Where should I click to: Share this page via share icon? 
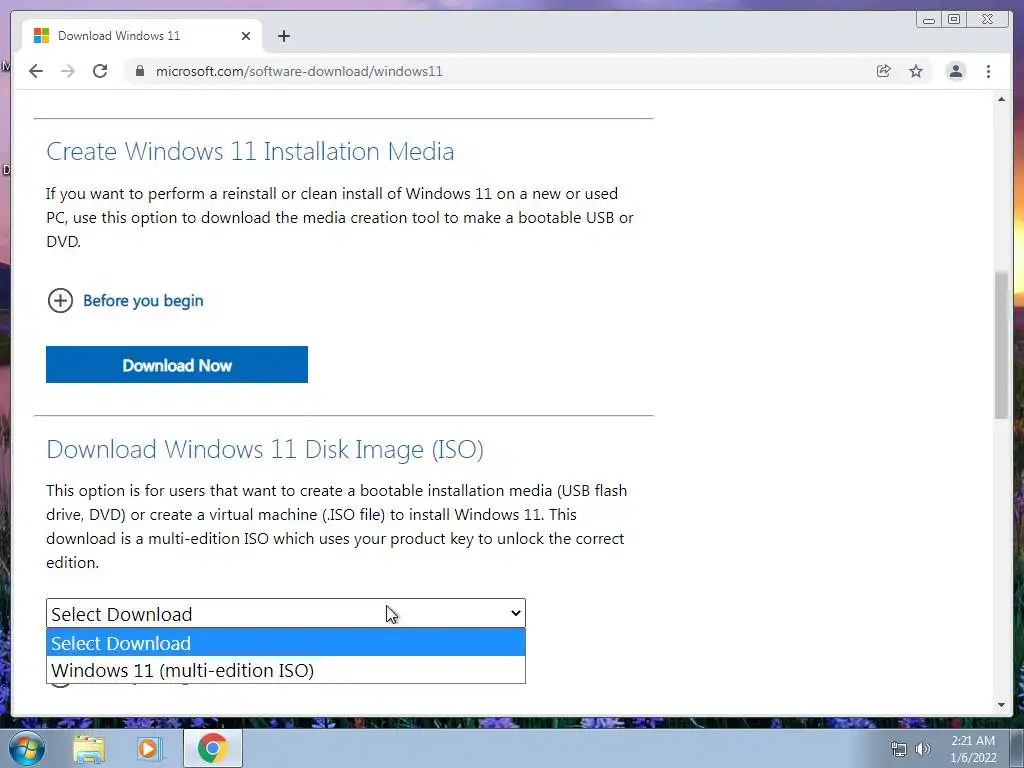[884, 71]
